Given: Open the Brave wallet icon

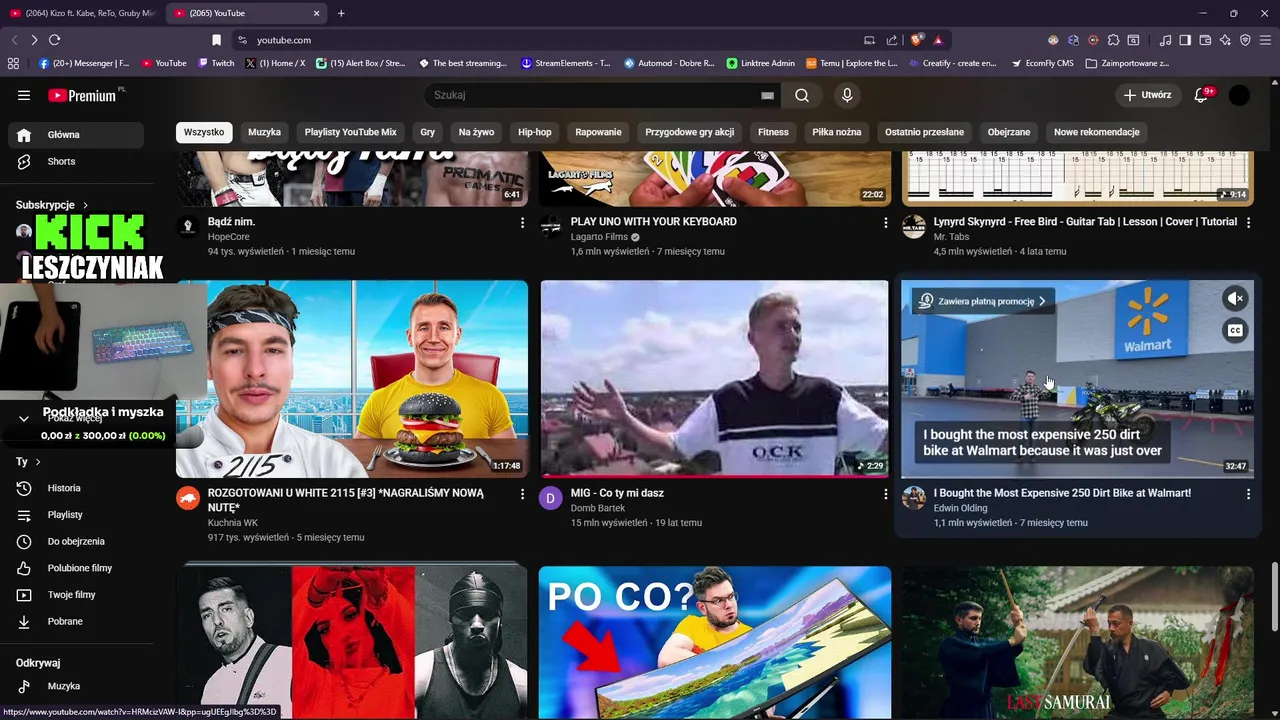Looking at the screenshot, I should [1205, 40].
